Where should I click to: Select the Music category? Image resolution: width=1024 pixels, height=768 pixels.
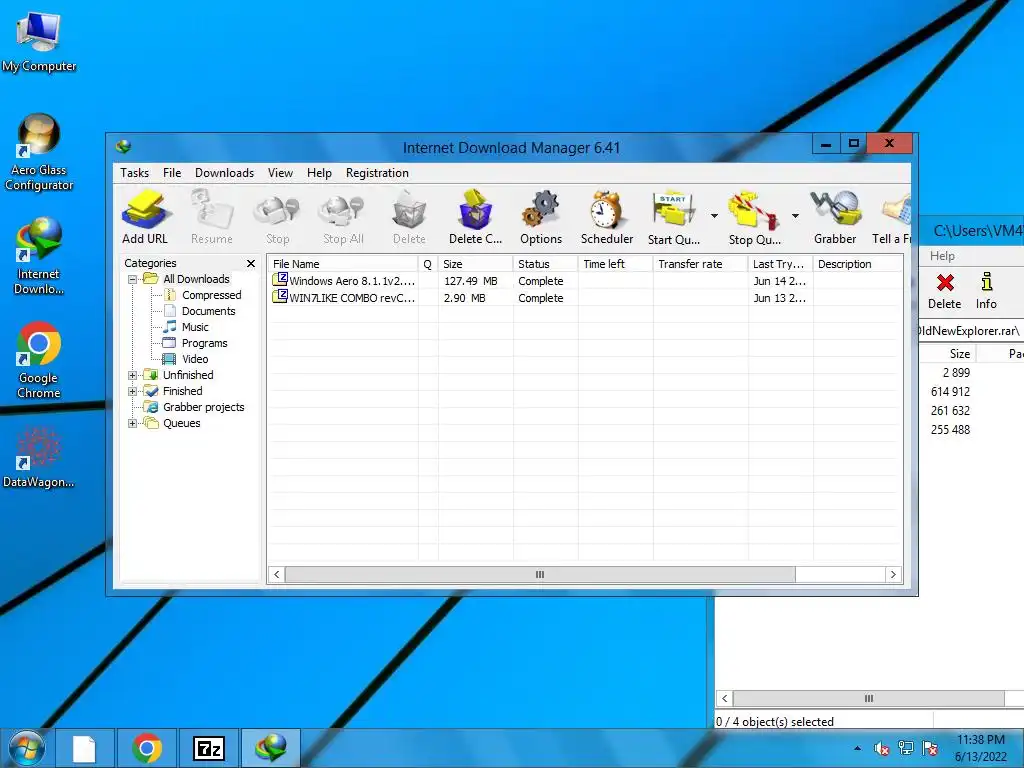195,327
